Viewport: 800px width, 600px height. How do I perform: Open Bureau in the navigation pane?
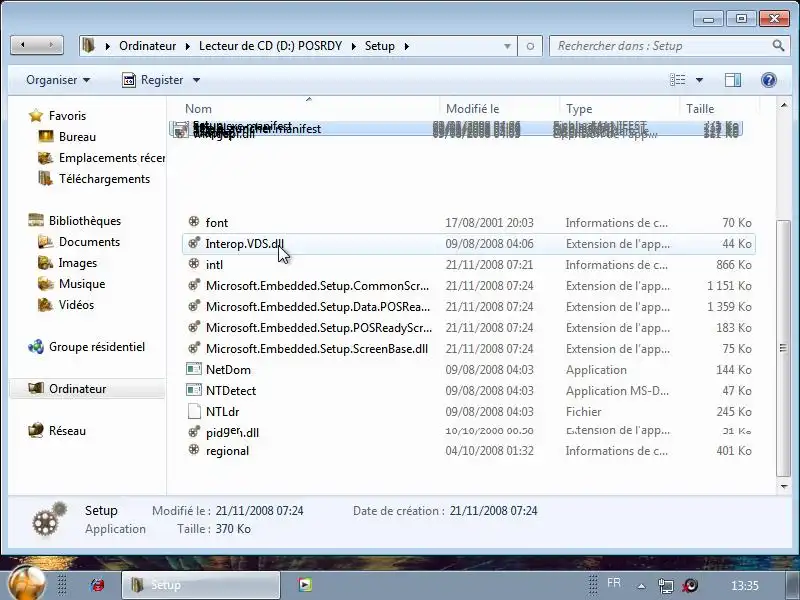point(77,137)
